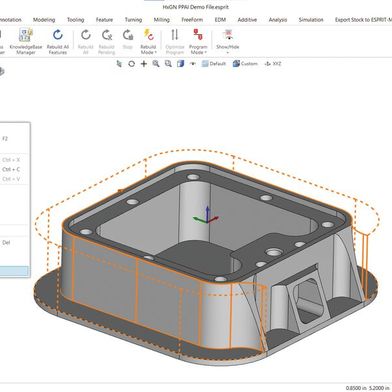Open the Modeling ribbon tab

[x=44, y=20]
